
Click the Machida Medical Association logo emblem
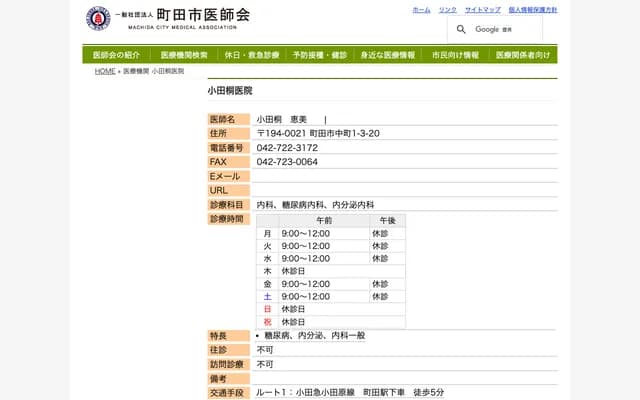98,18
